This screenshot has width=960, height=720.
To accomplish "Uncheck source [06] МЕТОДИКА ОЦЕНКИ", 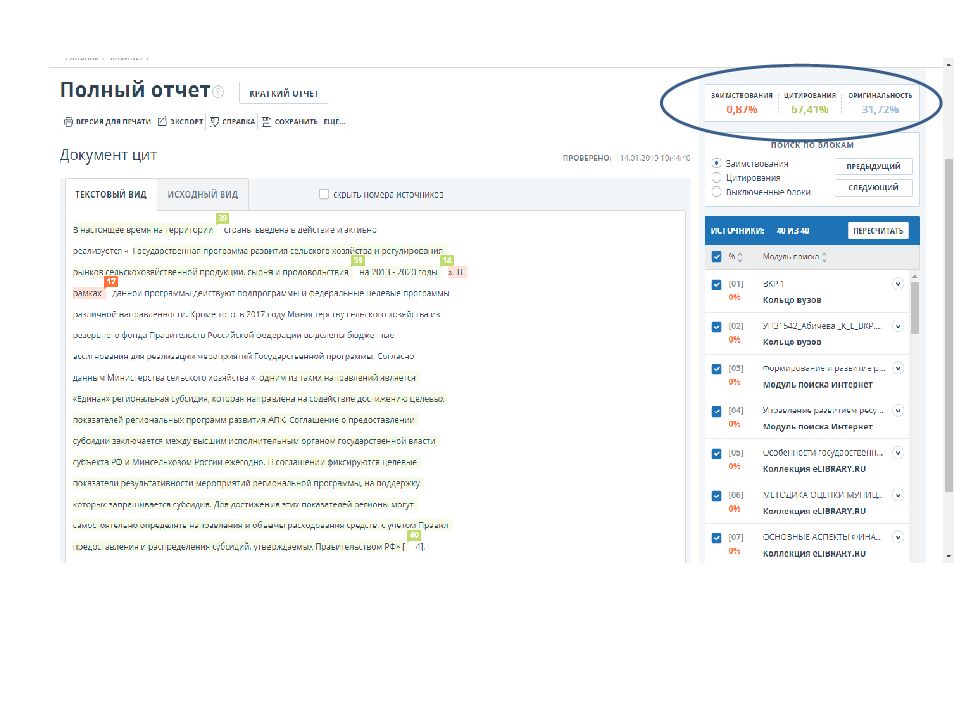I will point(716,496).
